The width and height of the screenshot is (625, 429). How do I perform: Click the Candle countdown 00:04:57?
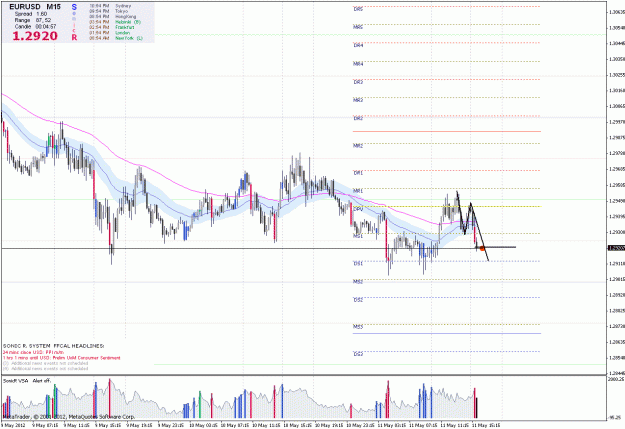(35, 26)
